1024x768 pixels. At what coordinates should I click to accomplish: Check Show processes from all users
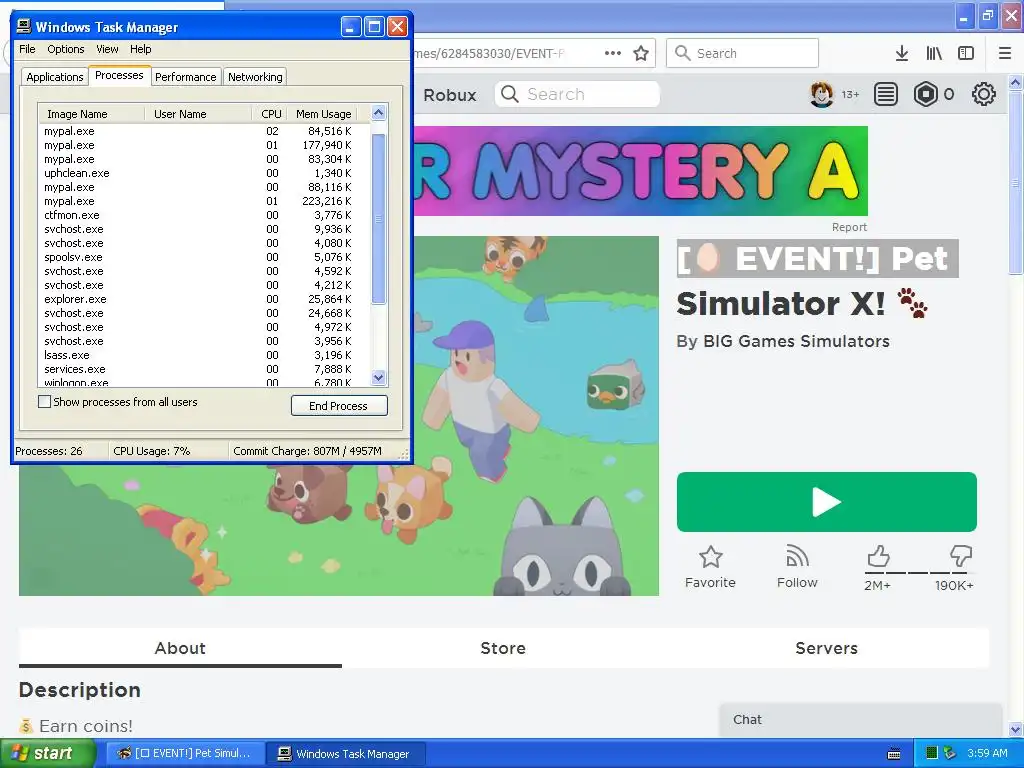click(44, 402)
